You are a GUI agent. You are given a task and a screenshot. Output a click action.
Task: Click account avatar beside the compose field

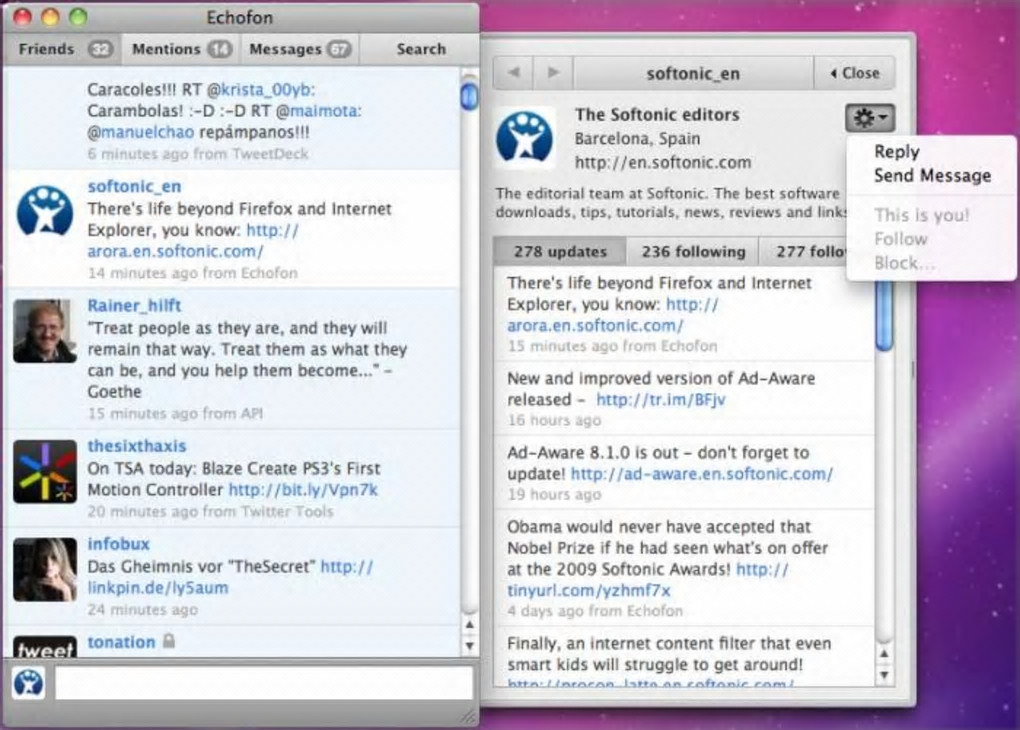(x=29, y=683)
